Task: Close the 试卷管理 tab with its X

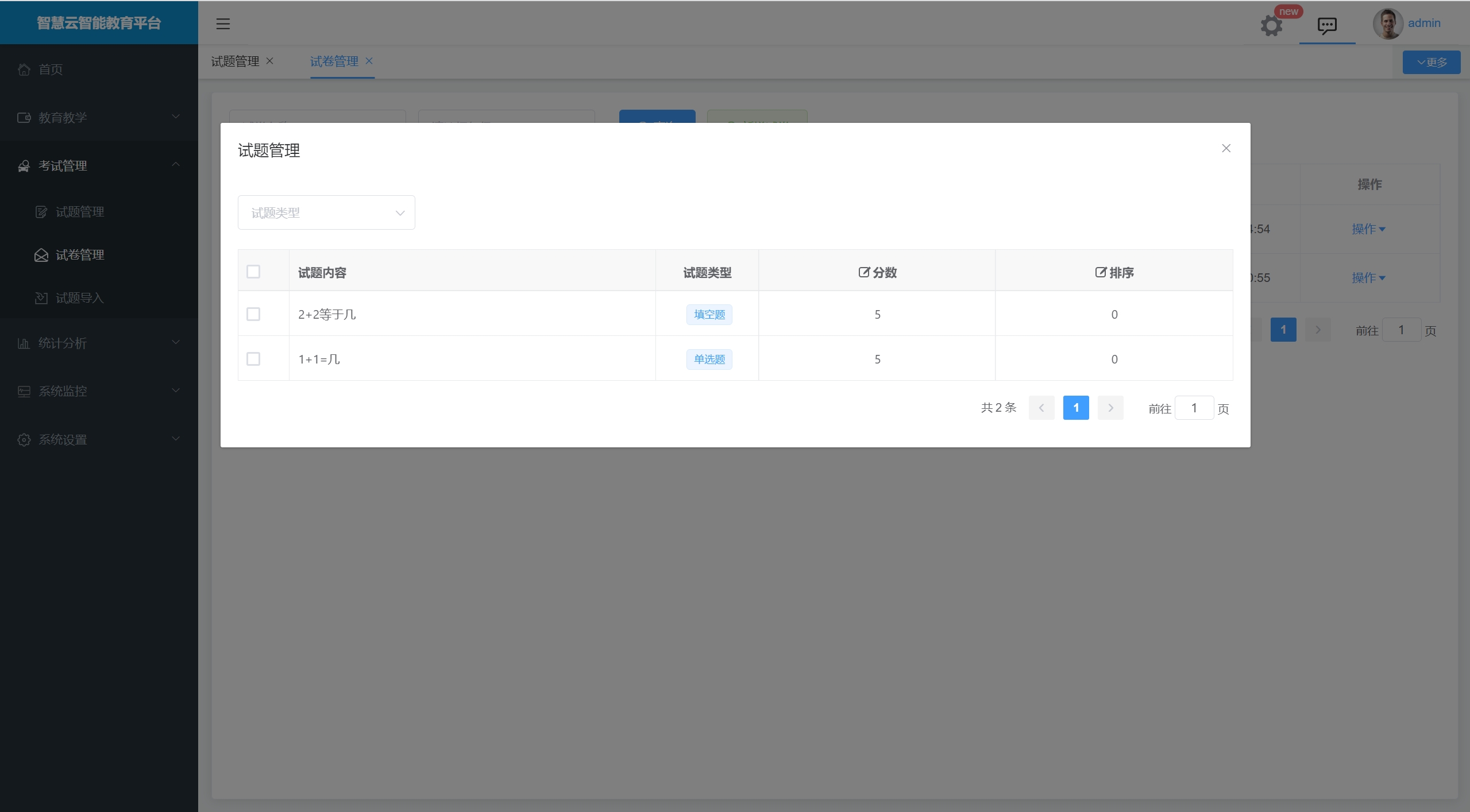Action: (x=369, y=61)
